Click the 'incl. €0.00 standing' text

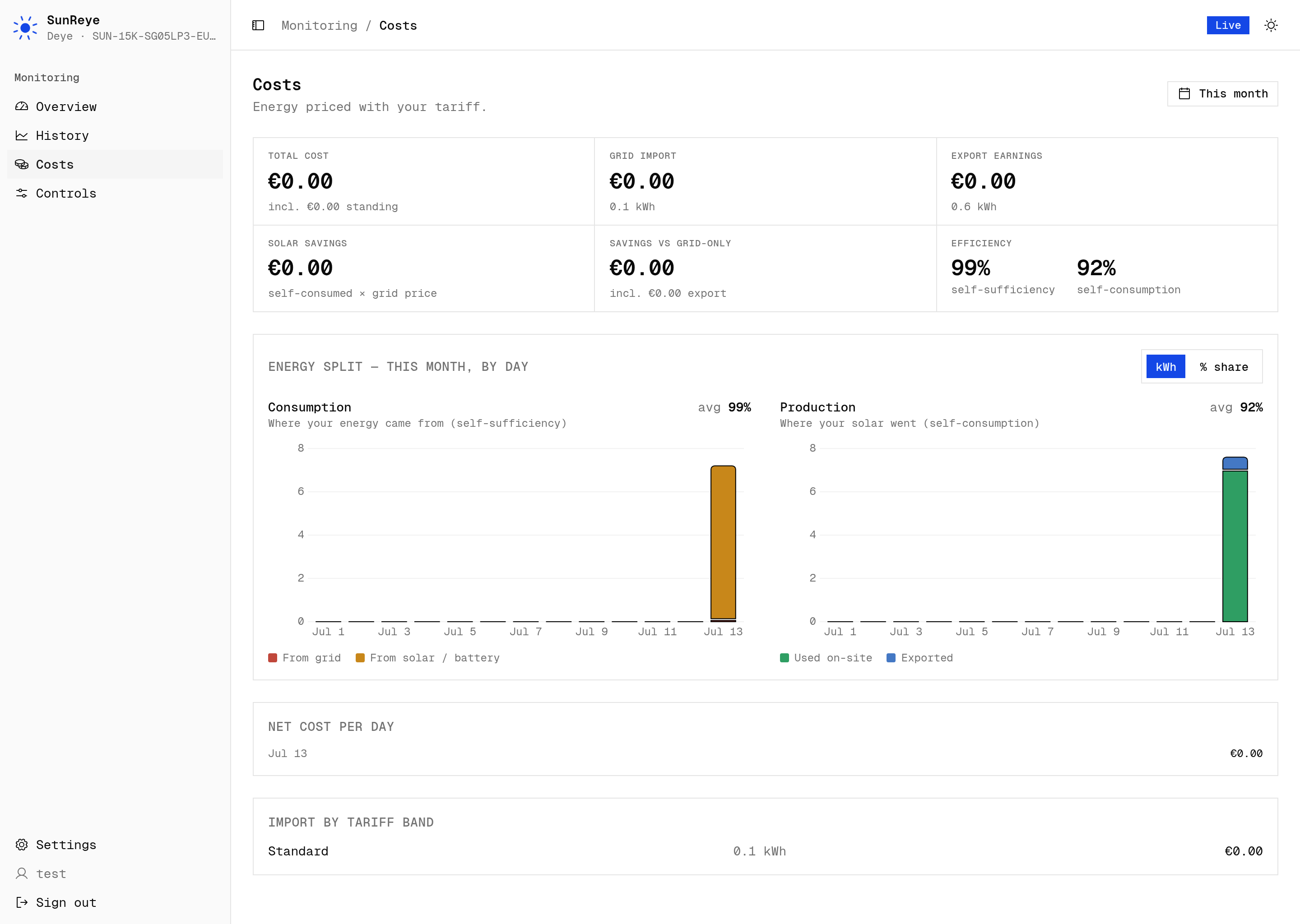pos(333,207)
